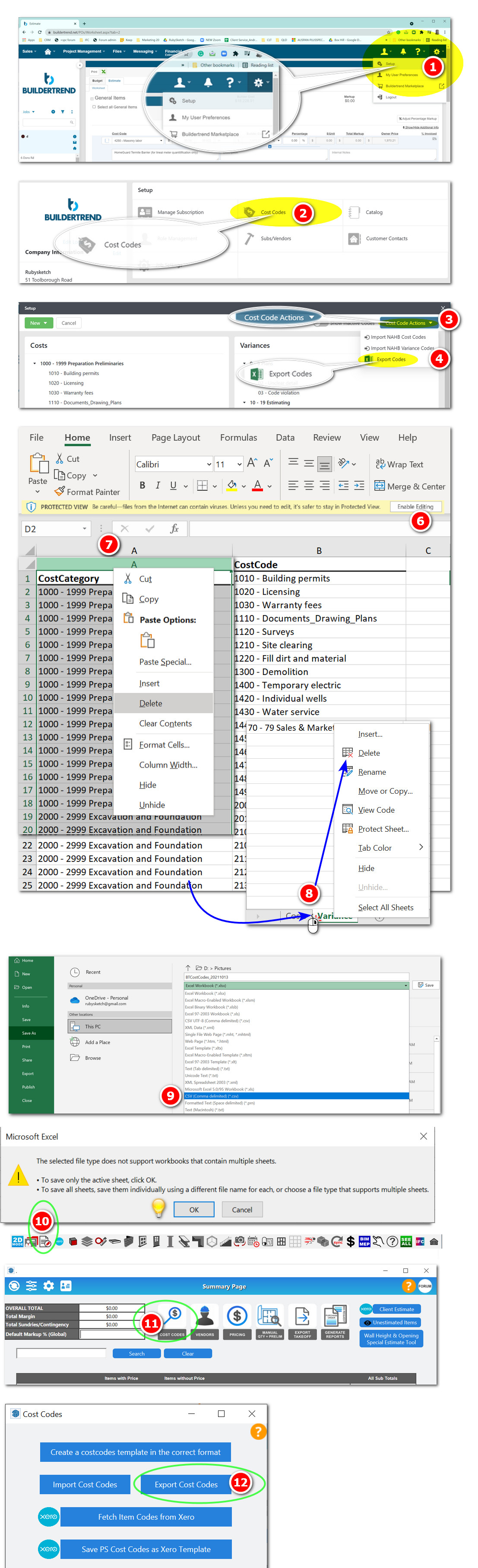The image size is (478, 1568).
Task: Click the dollar sign icon in PlusSpec toolbar
Action: [351, 1241]
